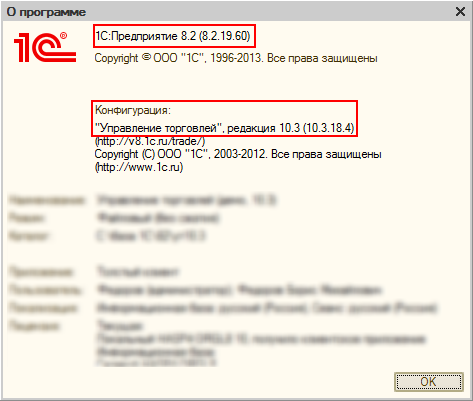
Task: Click the blurred Наименование label
Action: [47, 200]
